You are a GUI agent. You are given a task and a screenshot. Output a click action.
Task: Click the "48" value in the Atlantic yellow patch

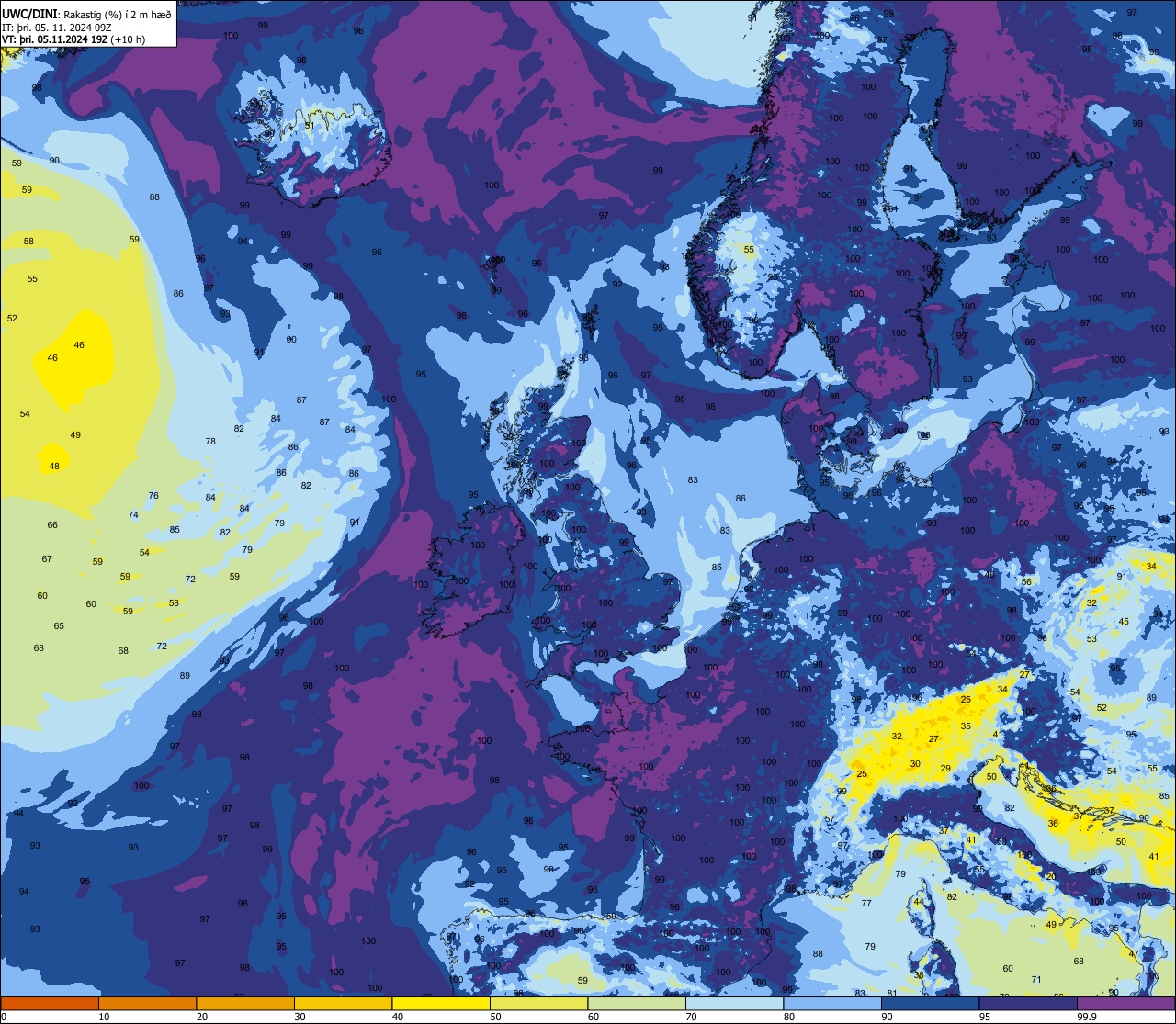coord(54,467)
